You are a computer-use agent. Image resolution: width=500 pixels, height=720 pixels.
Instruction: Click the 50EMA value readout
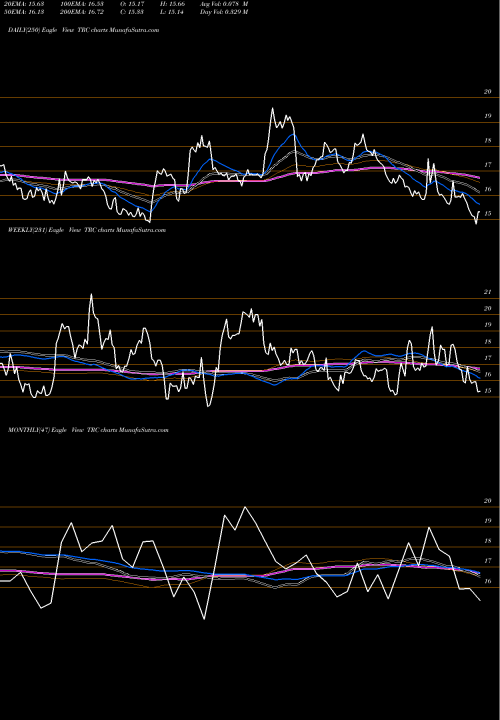coord(23,12)
